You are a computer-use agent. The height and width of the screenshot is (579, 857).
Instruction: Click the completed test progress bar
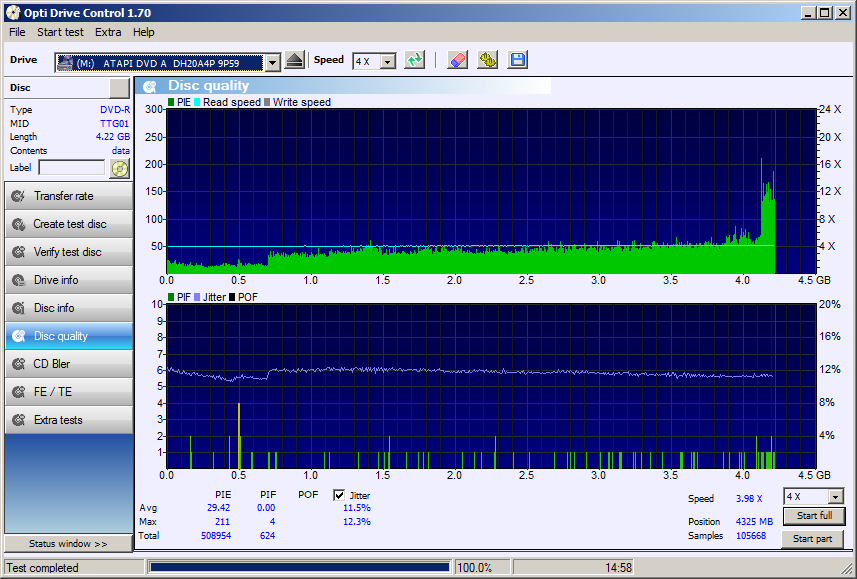pyautogui.click(x=300, y=567)
